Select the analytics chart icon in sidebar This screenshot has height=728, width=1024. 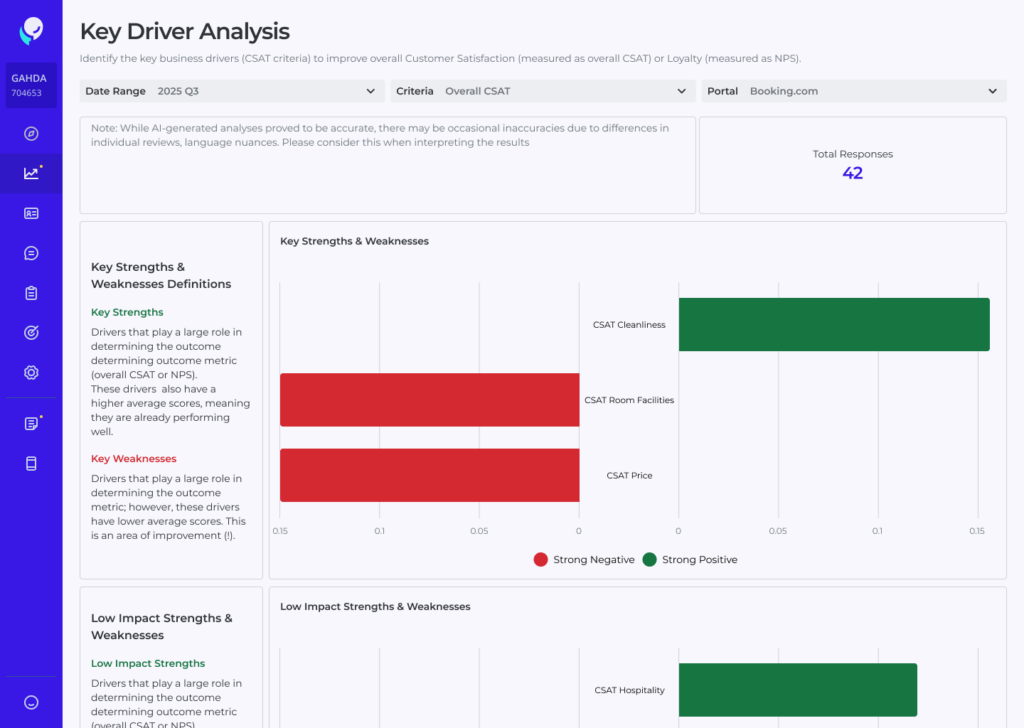tap(31, 173)
